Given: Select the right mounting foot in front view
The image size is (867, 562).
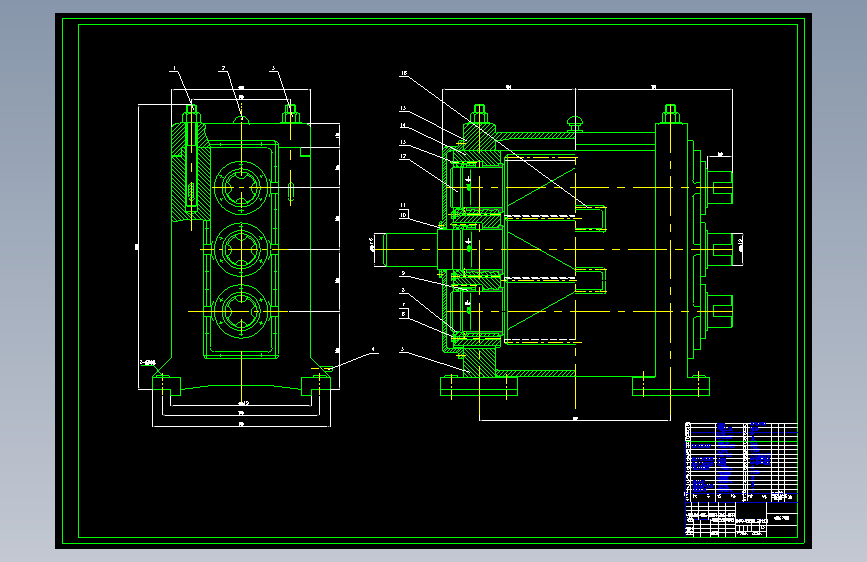Looking at the screenshot, I should (316, 386).
